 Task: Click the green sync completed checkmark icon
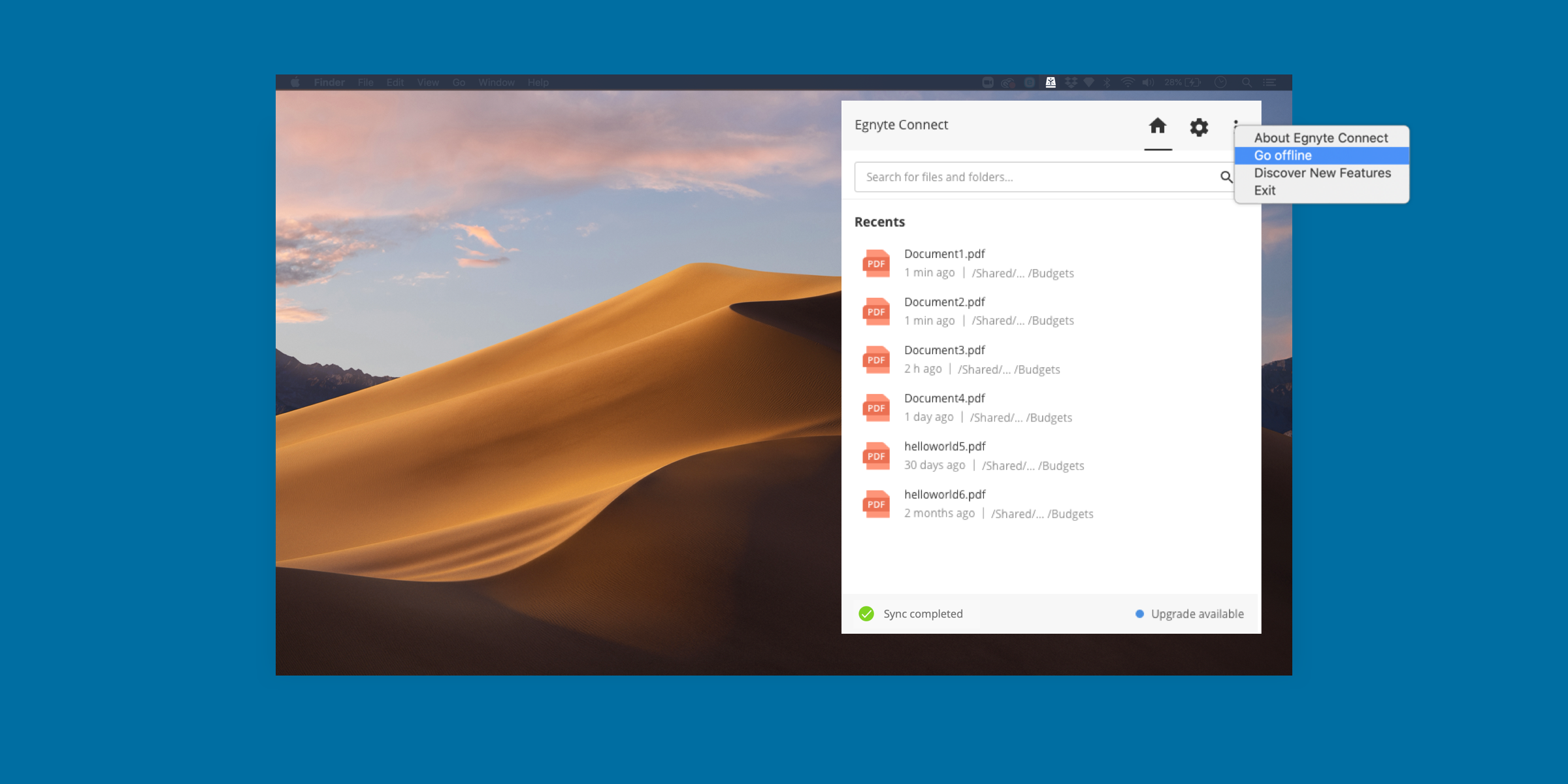[866, 613]
